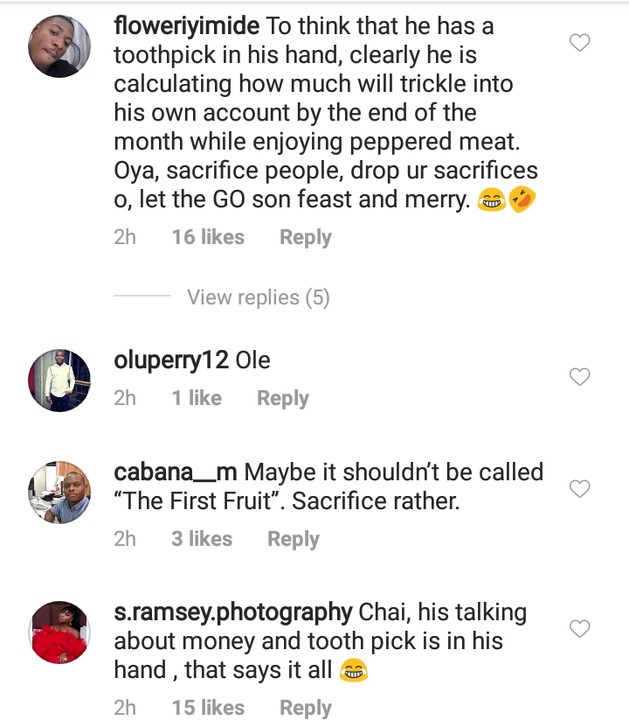
Task: Reply to s.ramsey.photography's comment
Action: click(305, 708)
